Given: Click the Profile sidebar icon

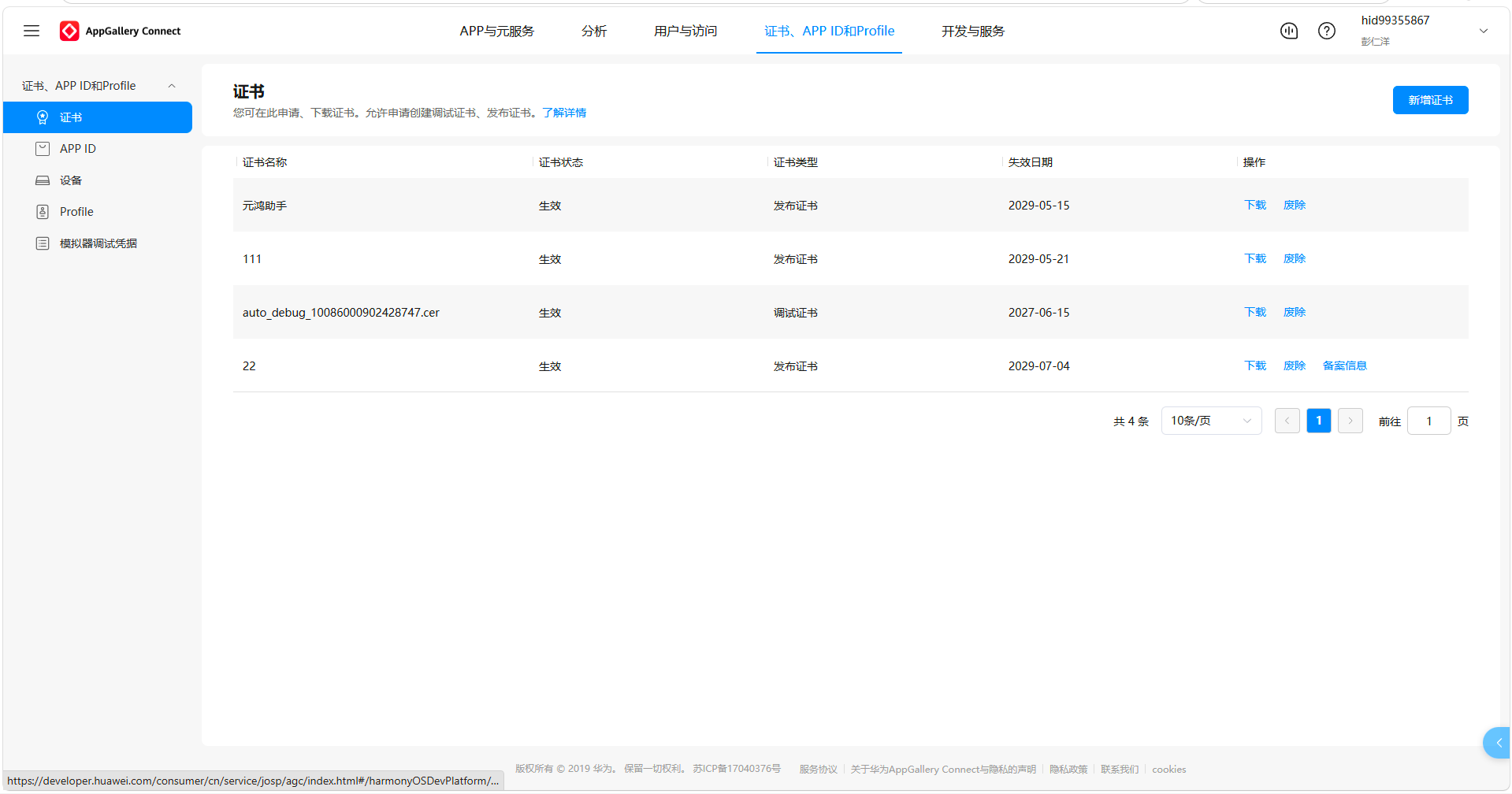Looking at the screenshot, I should (x=43, y=212).
